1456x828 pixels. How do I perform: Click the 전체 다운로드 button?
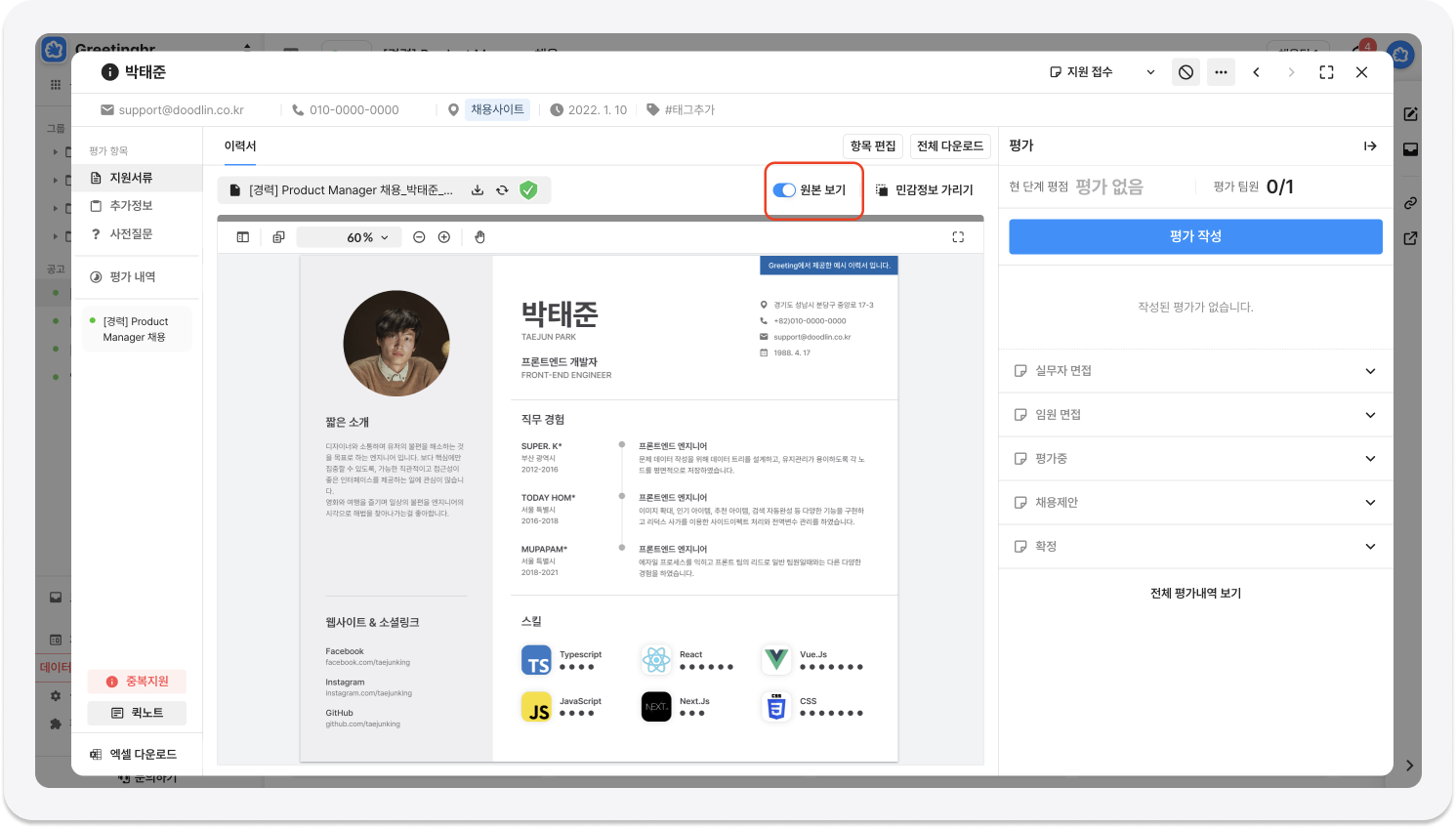click(950, 146)
